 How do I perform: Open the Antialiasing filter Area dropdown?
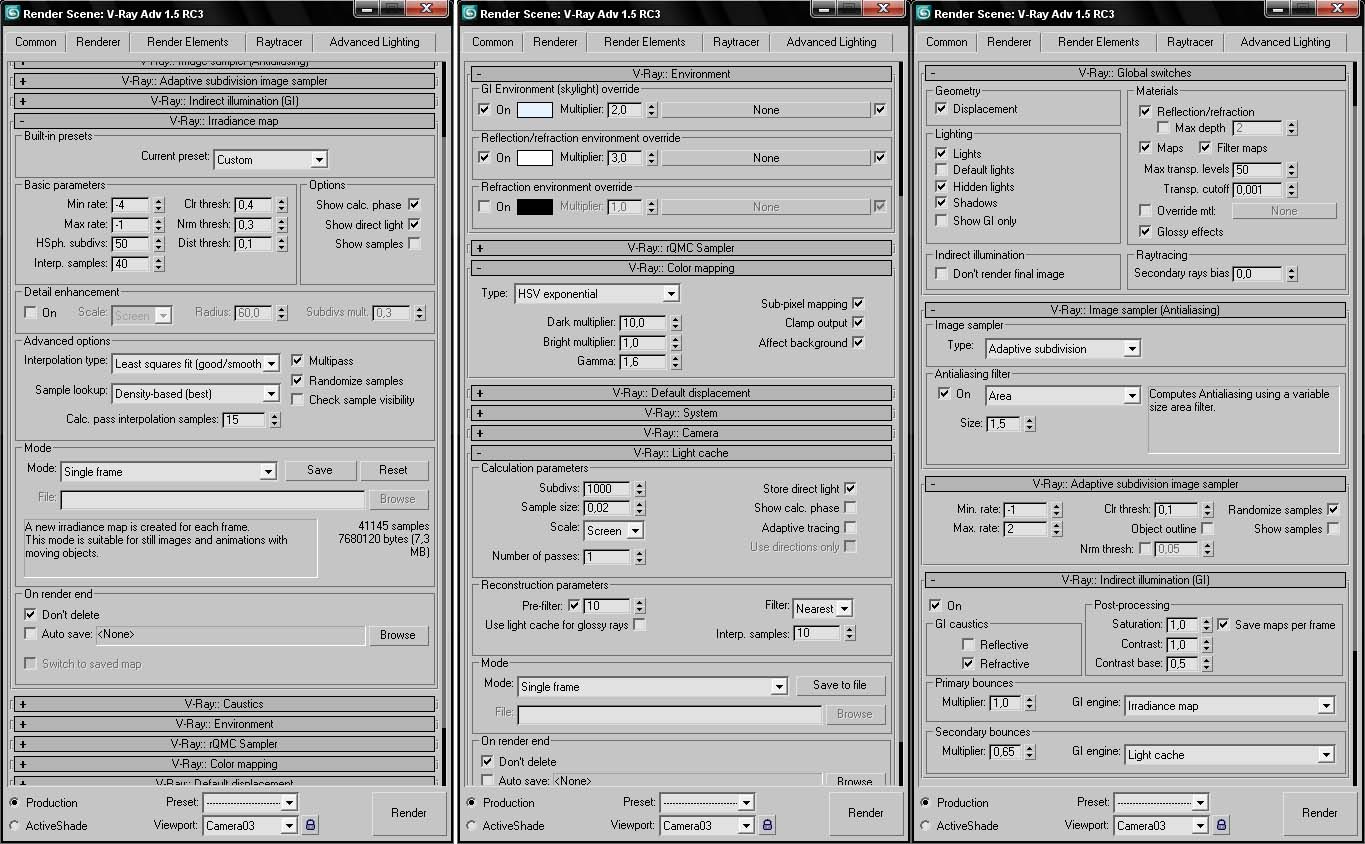(x=1063, y=395)
